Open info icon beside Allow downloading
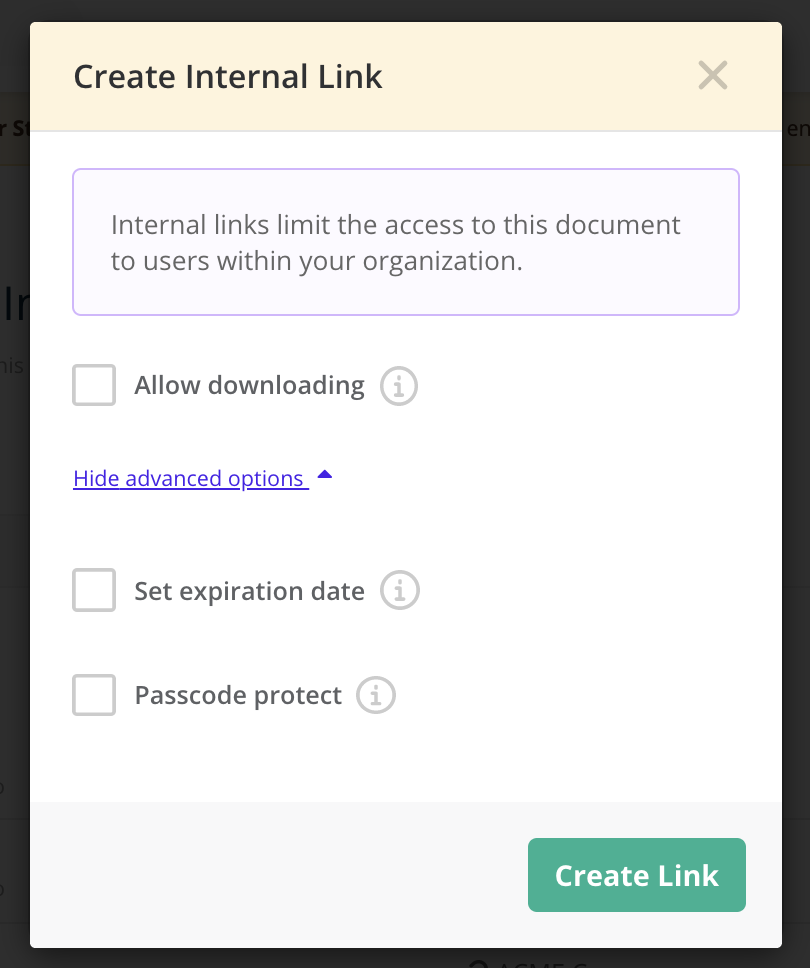The height and width of the screenshot is (968, 810). (398, 386)
